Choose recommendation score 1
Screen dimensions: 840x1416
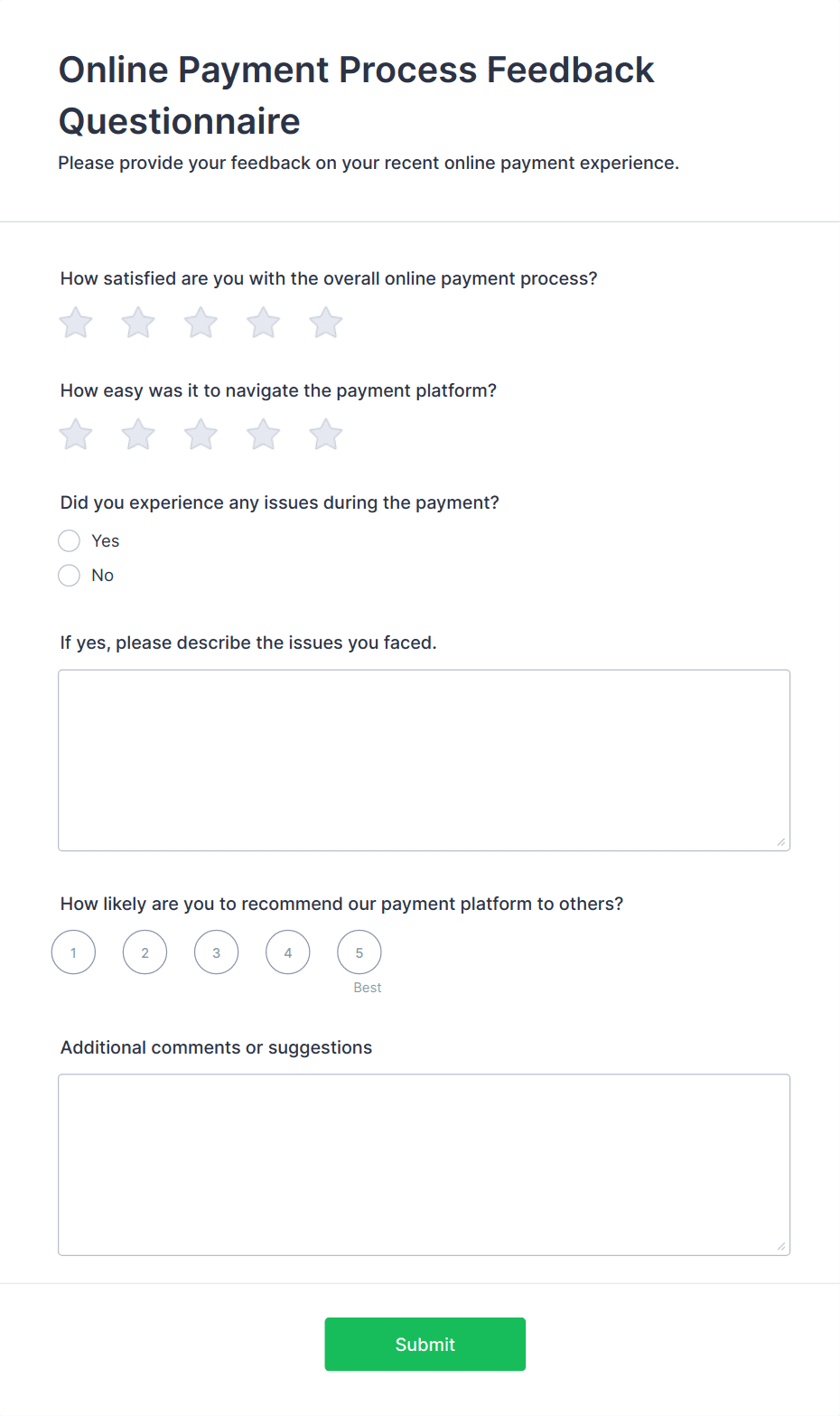73,952
